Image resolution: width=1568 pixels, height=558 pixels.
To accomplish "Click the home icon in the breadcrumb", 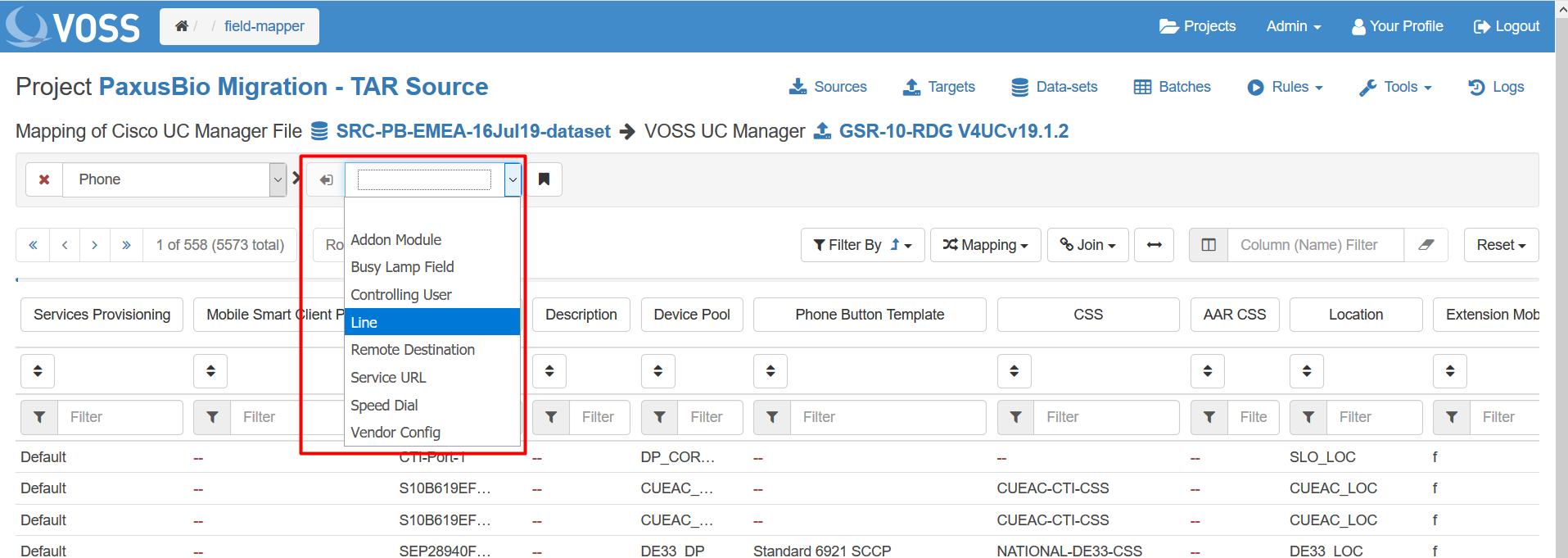I will [182, 26].
